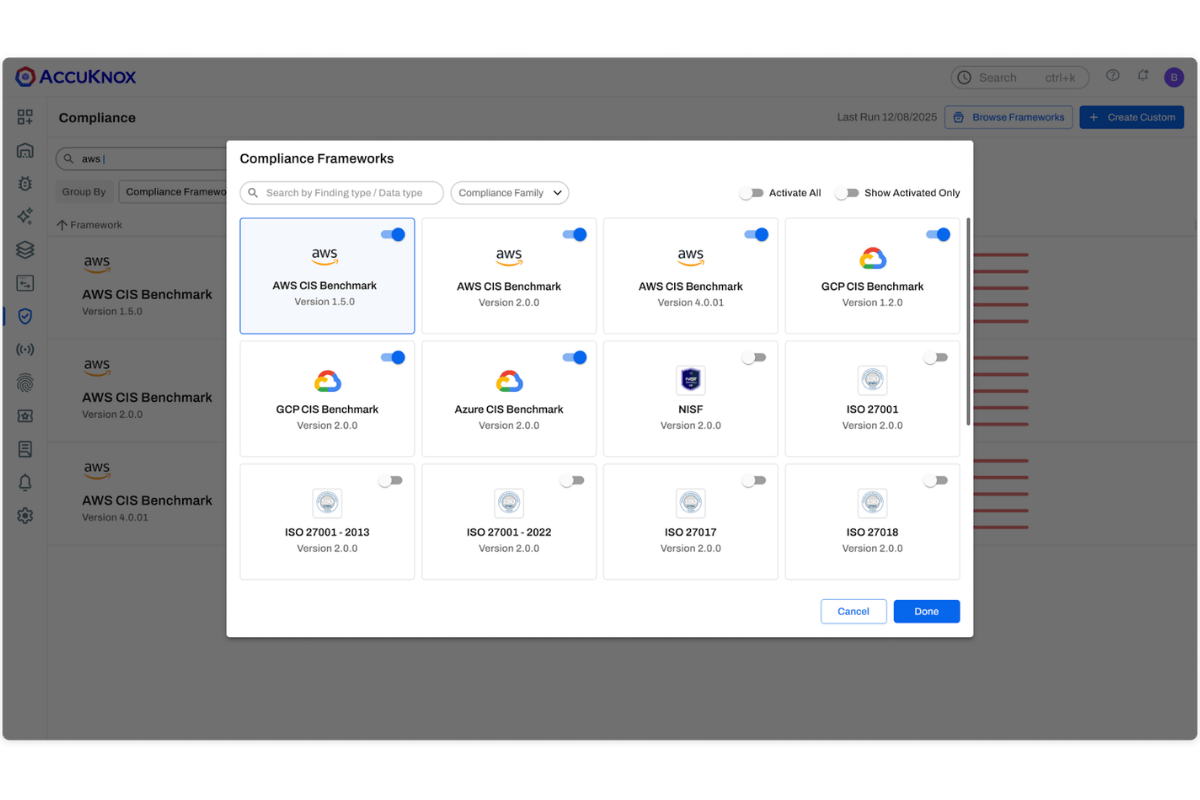The image size is (1200, 800).
Task: Click the Browse Frameworks button
Action: pyautogui.click(x=1008, y=117)
